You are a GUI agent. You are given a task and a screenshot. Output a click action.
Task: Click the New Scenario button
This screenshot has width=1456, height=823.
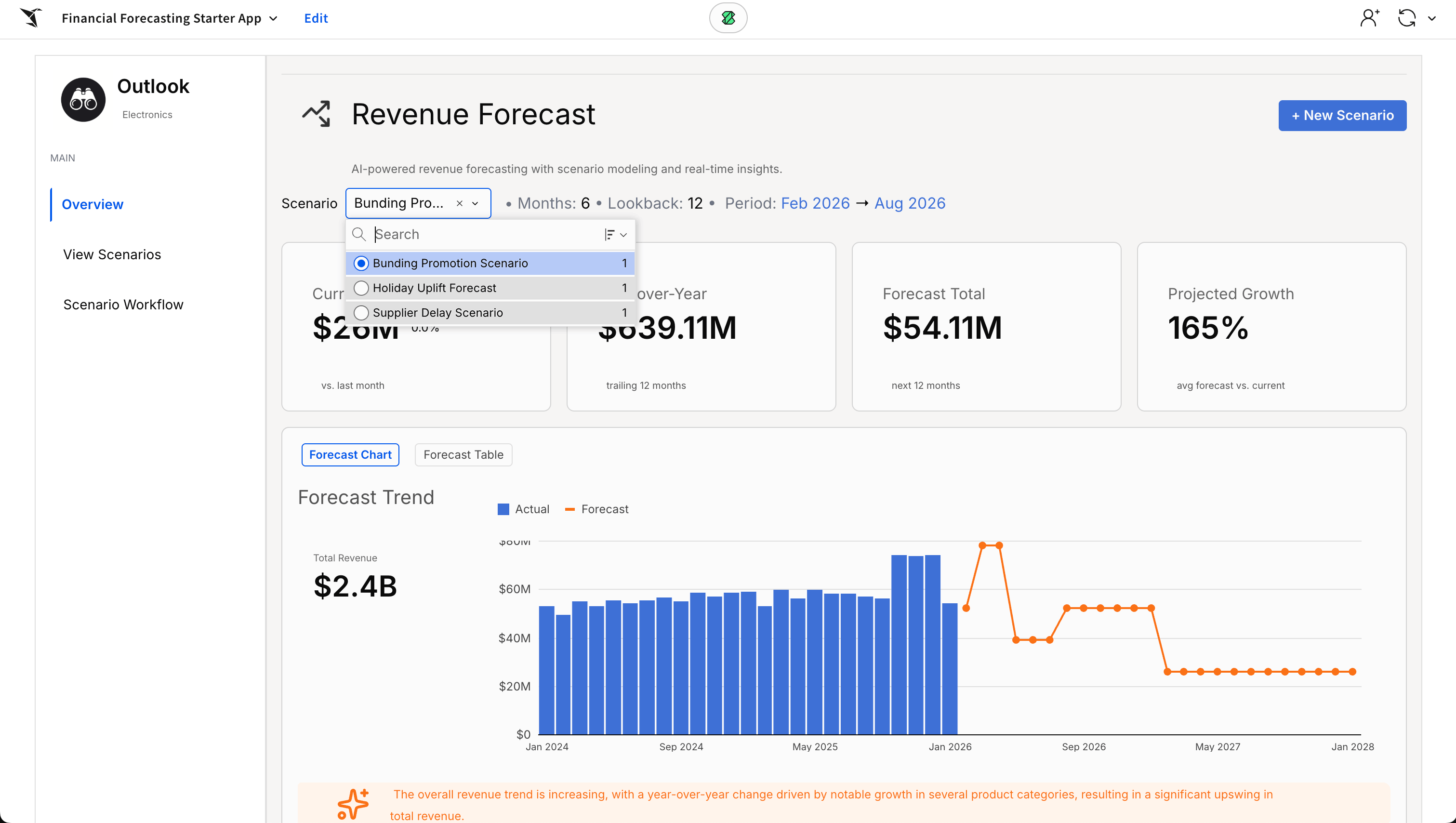coord(1342,115)
